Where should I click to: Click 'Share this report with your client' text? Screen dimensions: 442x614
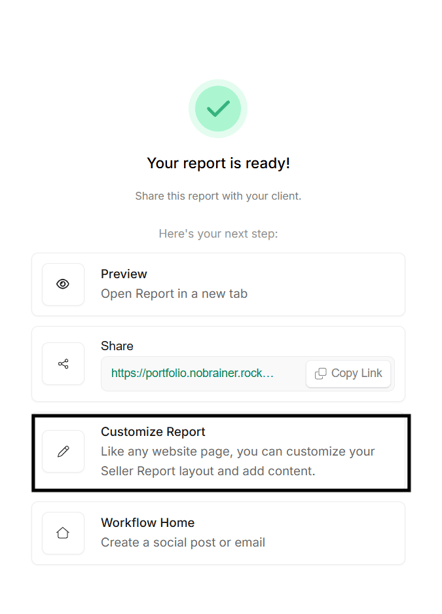tap(218, 196)
